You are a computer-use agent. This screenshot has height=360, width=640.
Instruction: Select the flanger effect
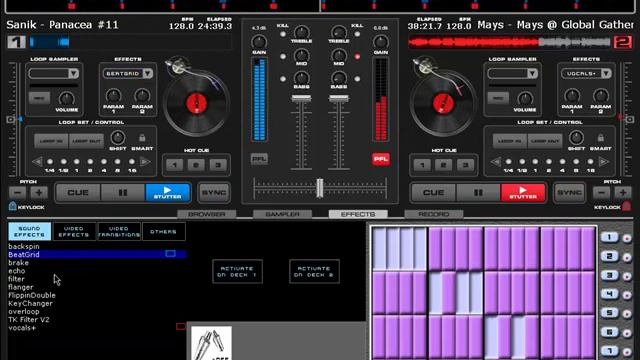point(20,287)
